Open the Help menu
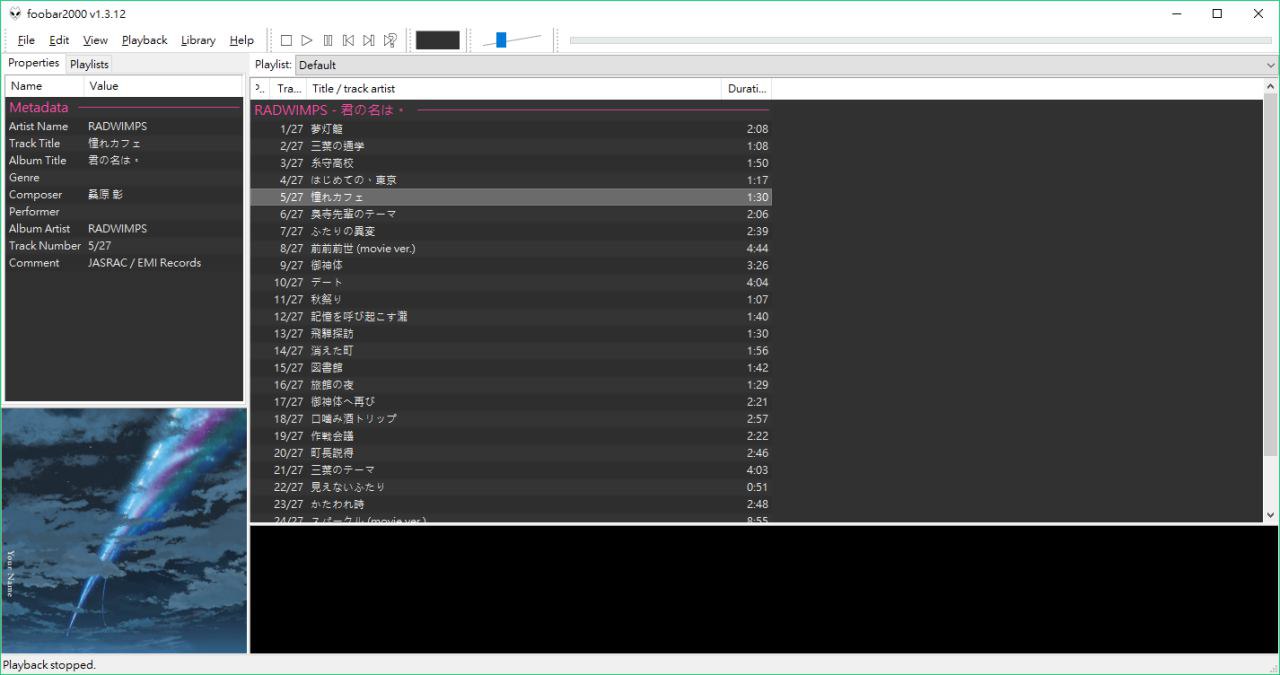The height and width of the screenshot is (675, 1280). tap(242, 40)
